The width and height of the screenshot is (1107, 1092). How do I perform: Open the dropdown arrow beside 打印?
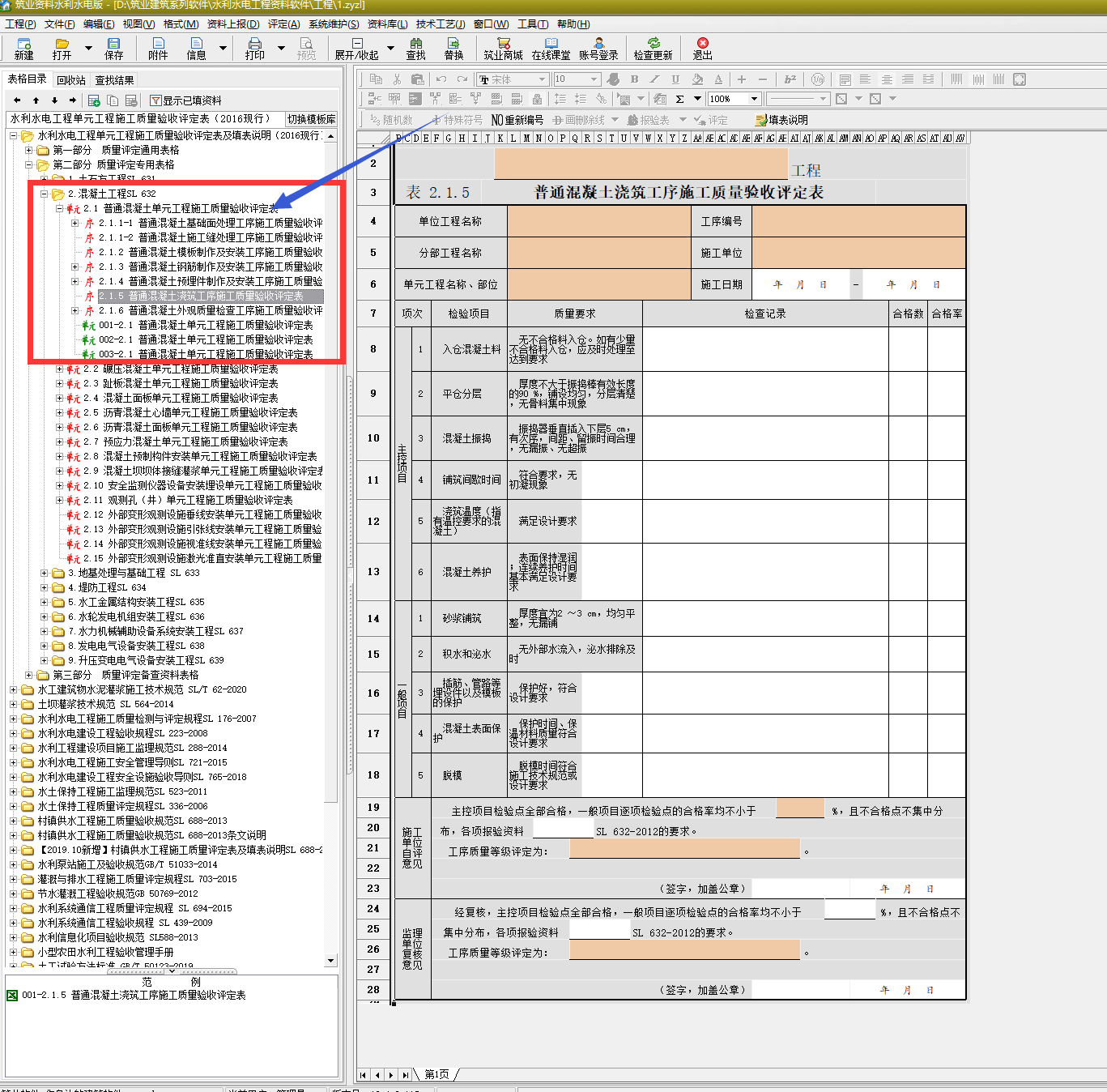click(x=281, y=48)
